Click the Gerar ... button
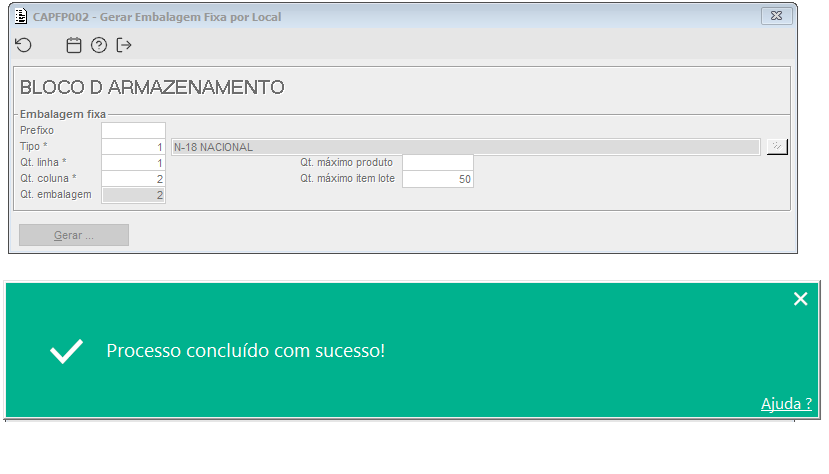Screen dimensions: 829x474 74,235
